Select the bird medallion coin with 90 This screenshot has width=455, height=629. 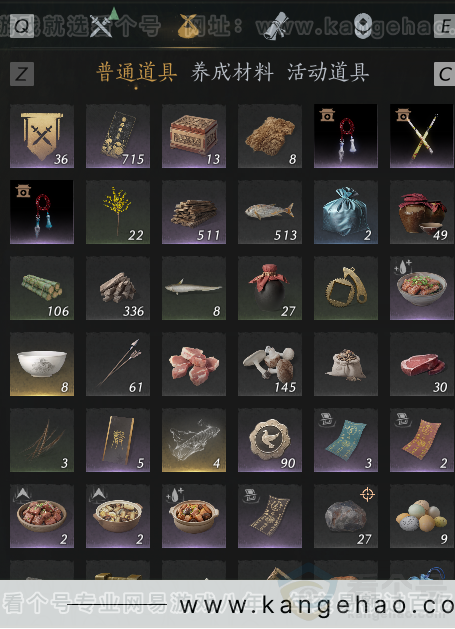tap(270, 440)
